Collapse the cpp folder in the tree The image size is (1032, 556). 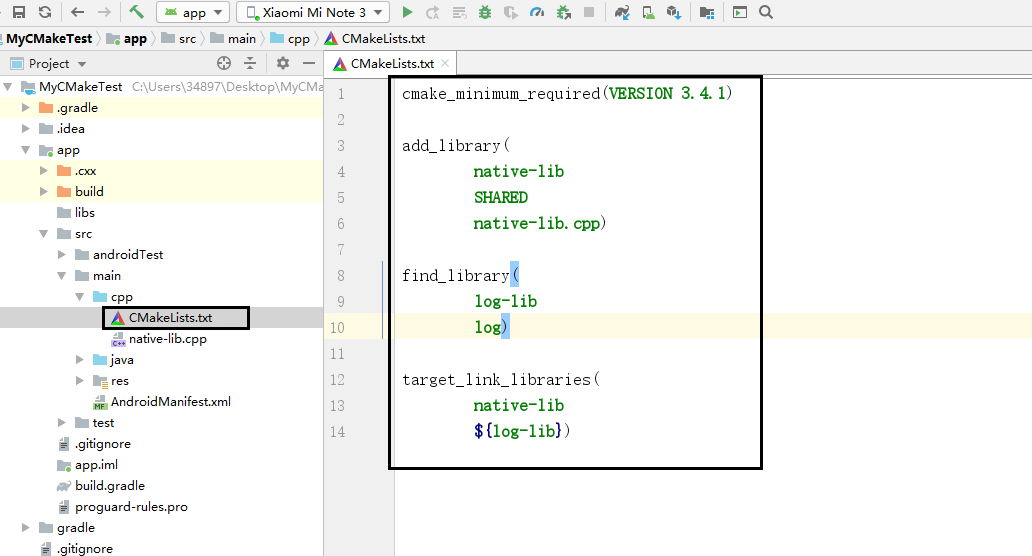coord(80,297)
